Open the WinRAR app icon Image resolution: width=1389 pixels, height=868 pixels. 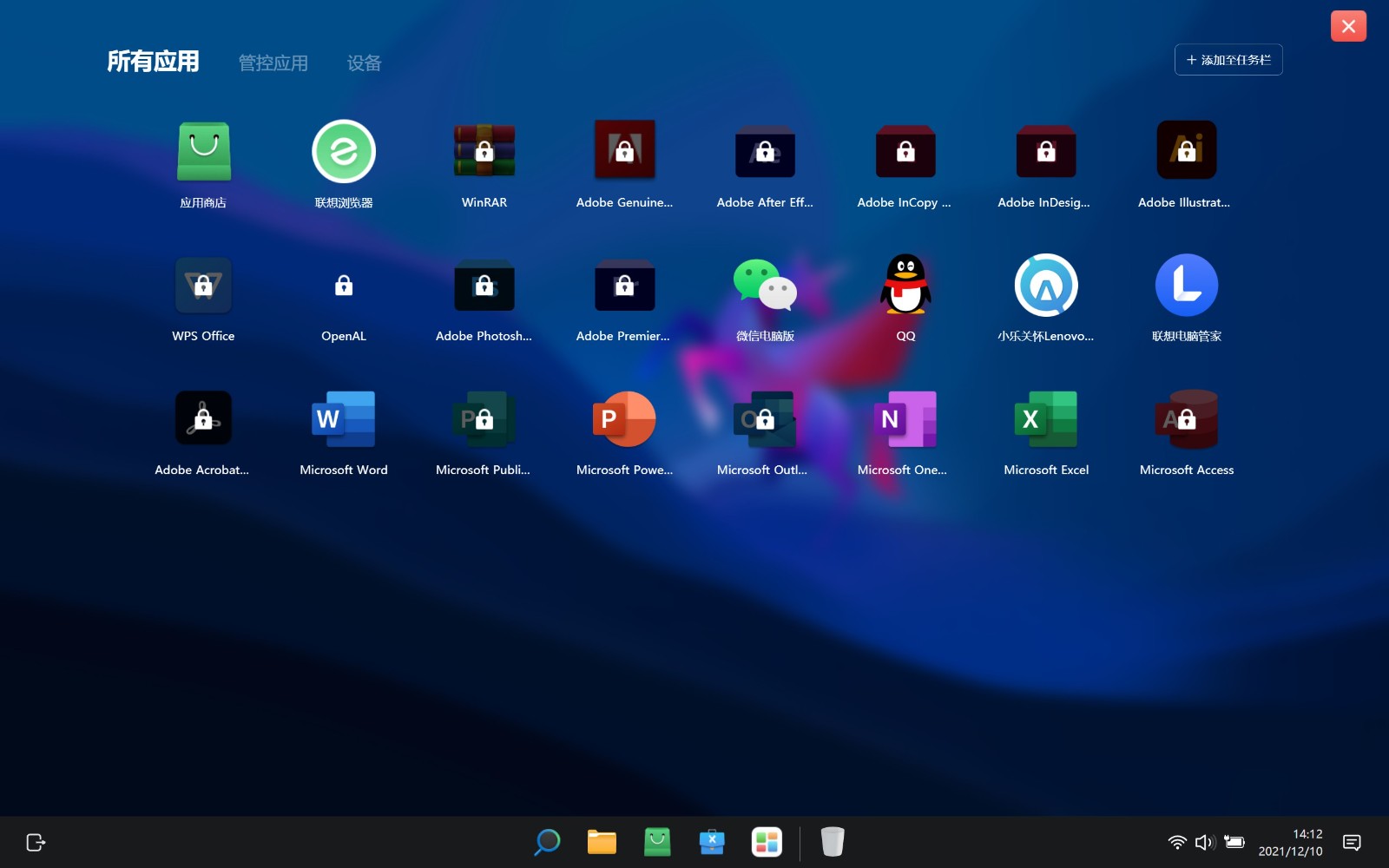pos(484,151)
